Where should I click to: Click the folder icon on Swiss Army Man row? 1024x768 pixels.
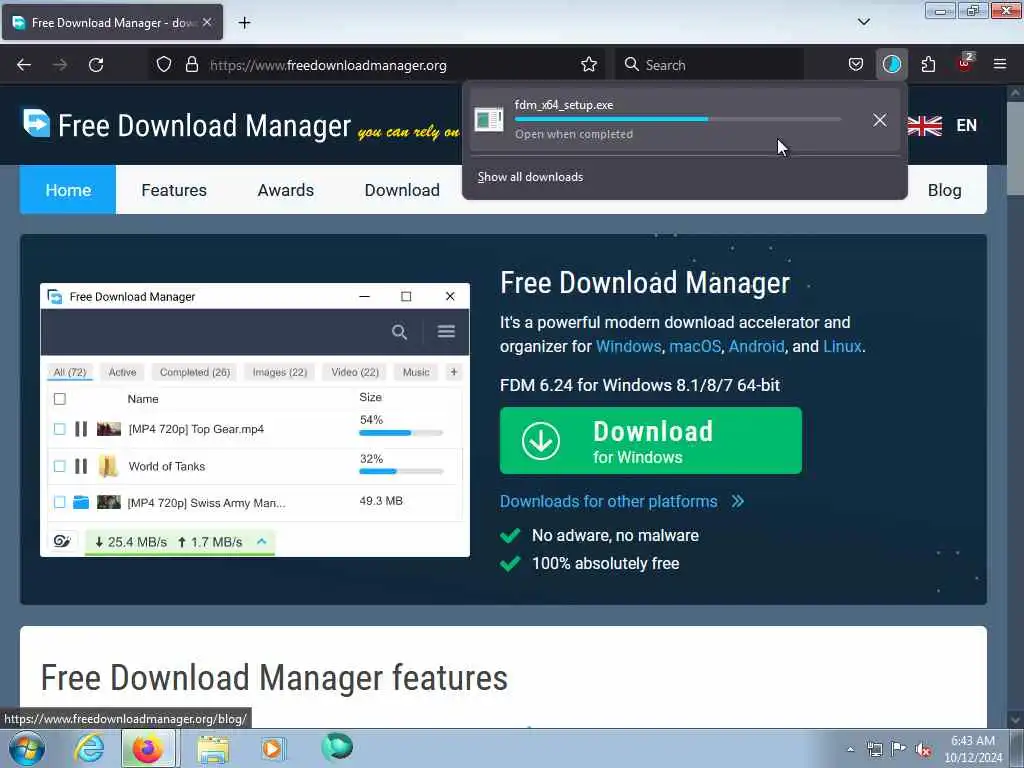click(x=81, y=502)
